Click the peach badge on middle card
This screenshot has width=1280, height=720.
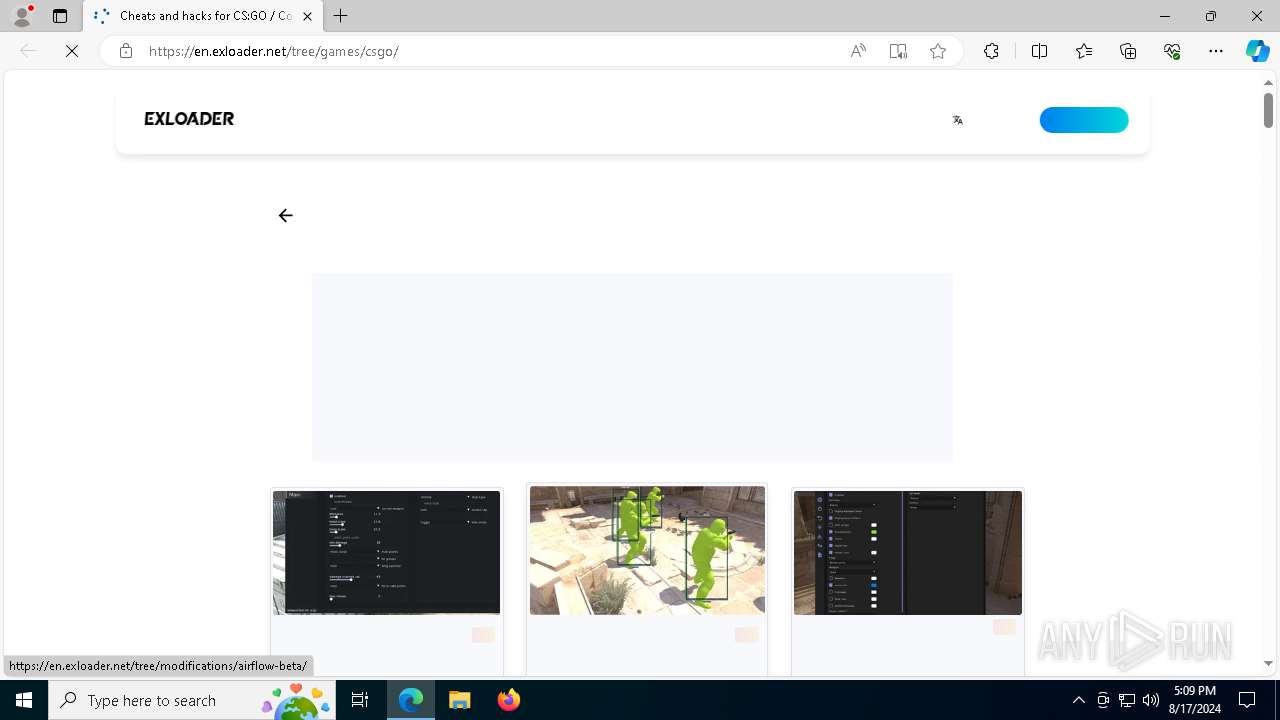point(746,635)
